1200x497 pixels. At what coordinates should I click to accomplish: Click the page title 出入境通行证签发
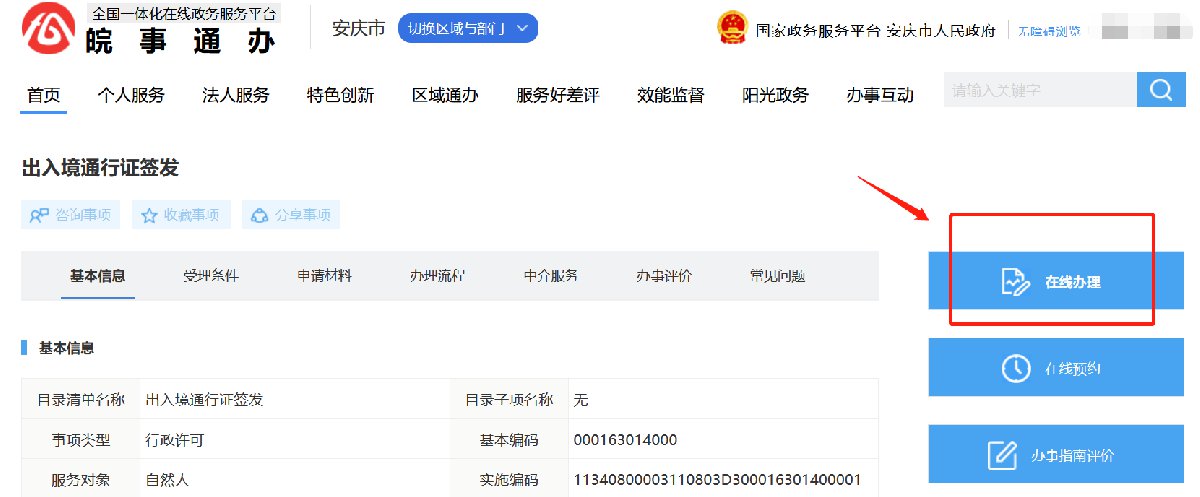100,168
